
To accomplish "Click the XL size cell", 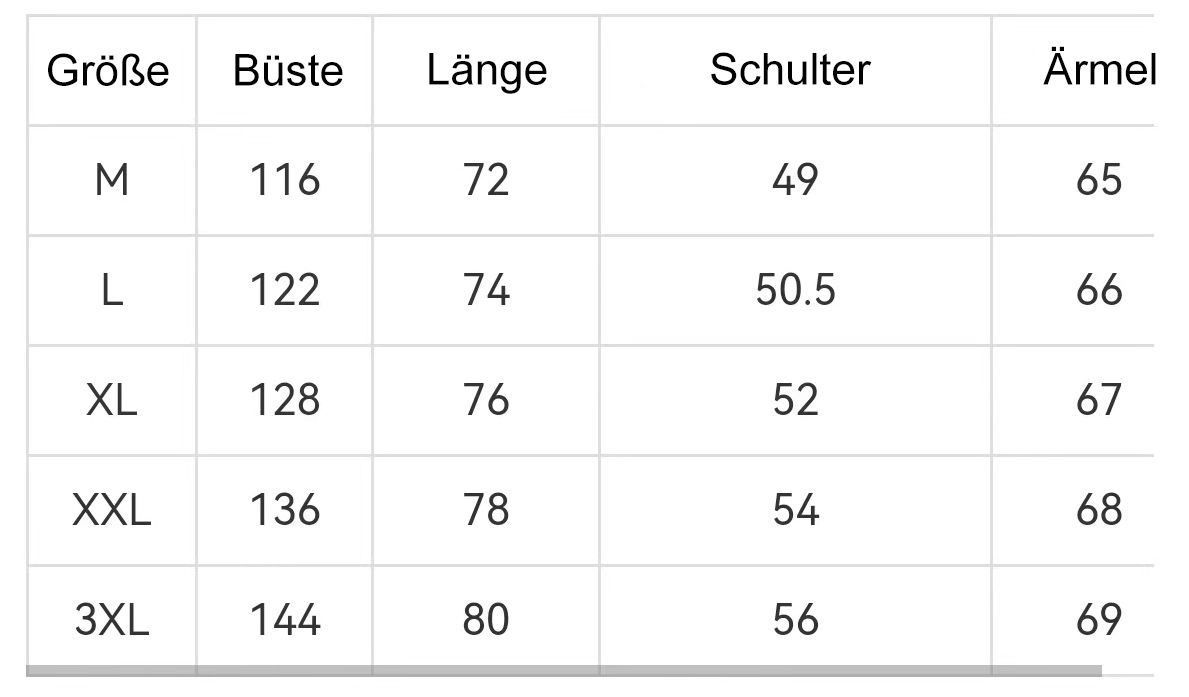I will pyautogui.click(x=111, y=401).
